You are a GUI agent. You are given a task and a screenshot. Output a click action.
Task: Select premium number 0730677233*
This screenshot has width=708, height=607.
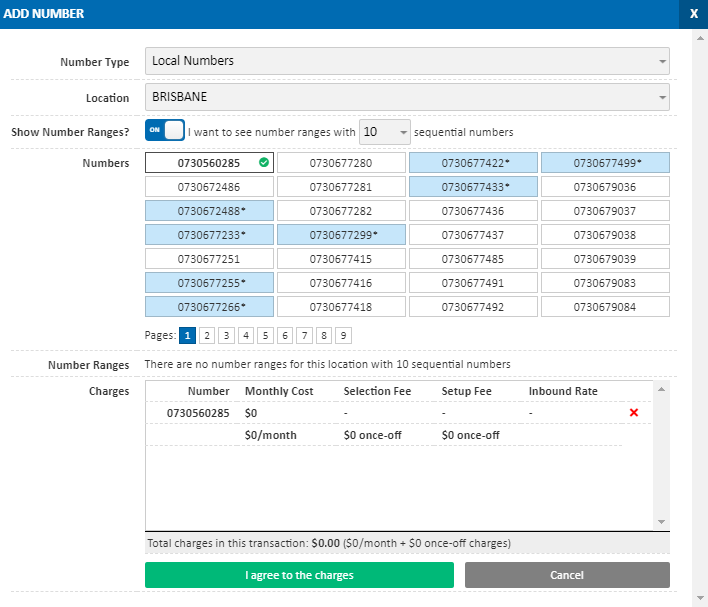[x=209, y=235]
